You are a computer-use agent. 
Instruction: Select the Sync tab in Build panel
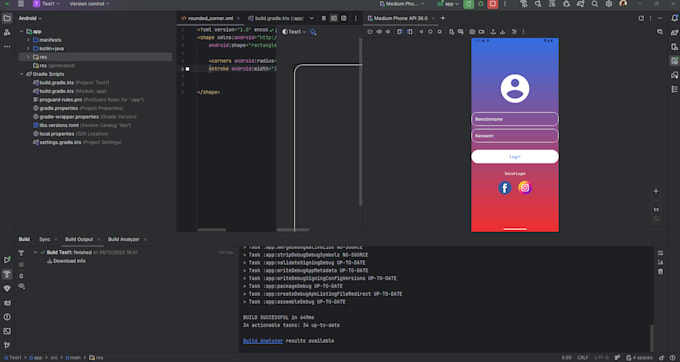[45, 239]
